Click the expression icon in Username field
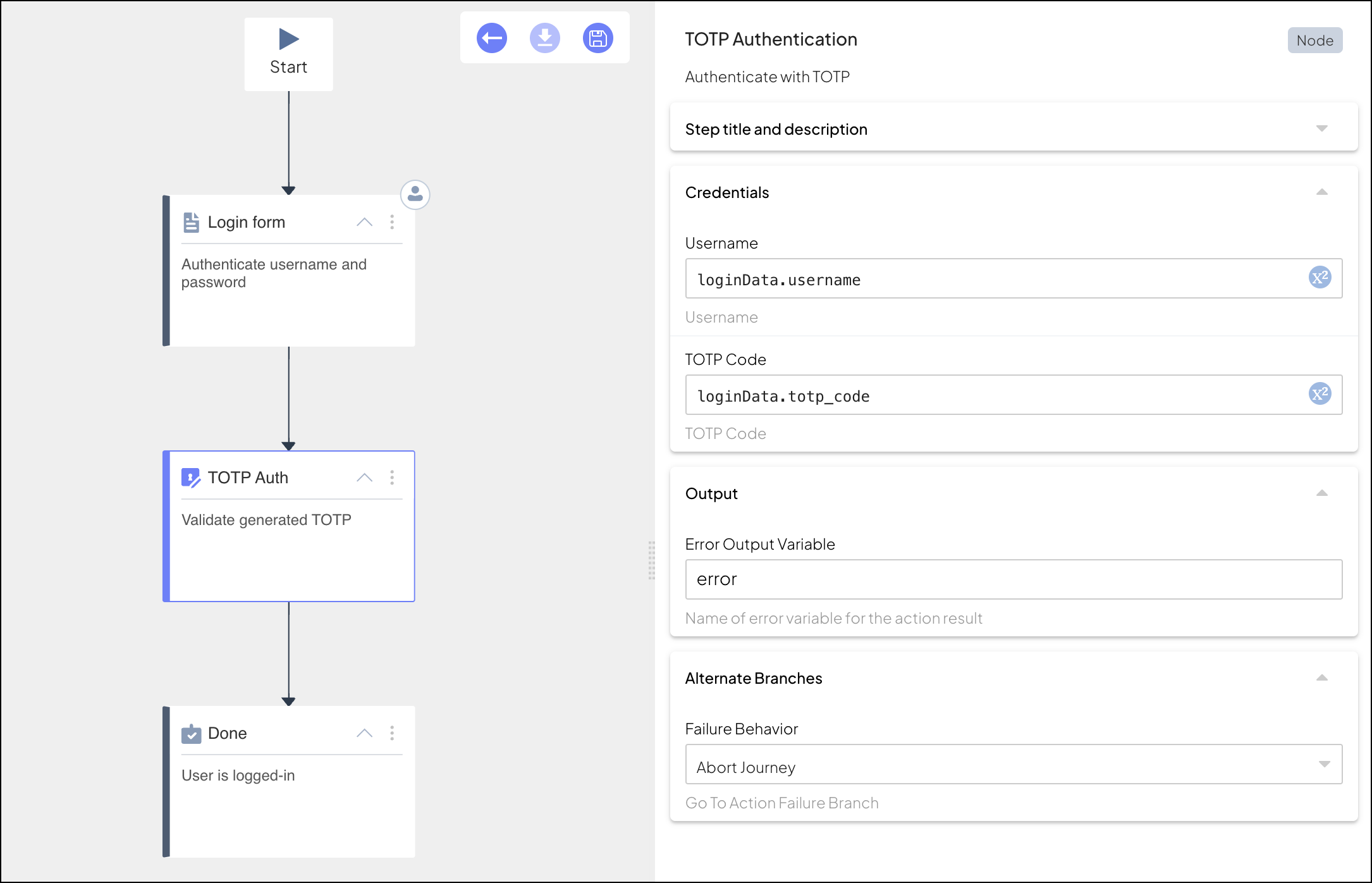The height and width of the screenshot is (883, 1372). pyautogui.click(x=1320, y=278)
